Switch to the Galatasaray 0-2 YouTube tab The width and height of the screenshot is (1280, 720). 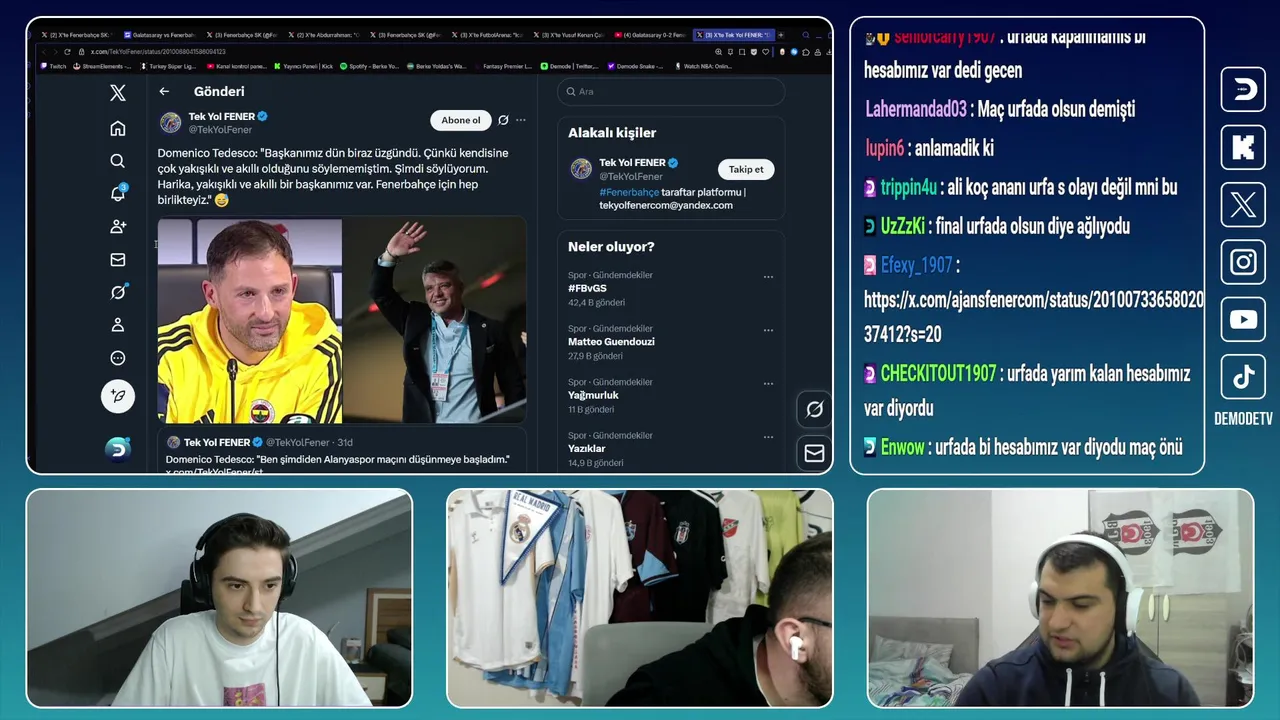651,35
